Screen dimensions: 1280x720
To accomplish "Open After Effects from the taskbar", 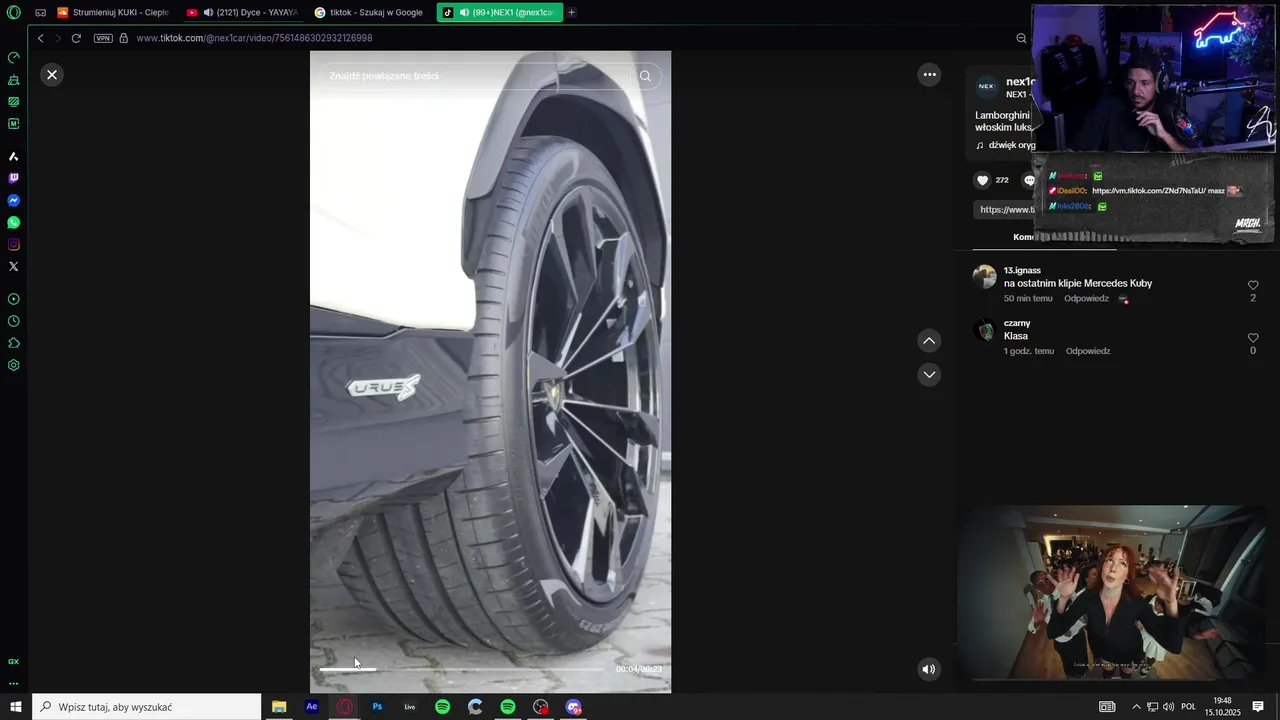I will 312,707.
